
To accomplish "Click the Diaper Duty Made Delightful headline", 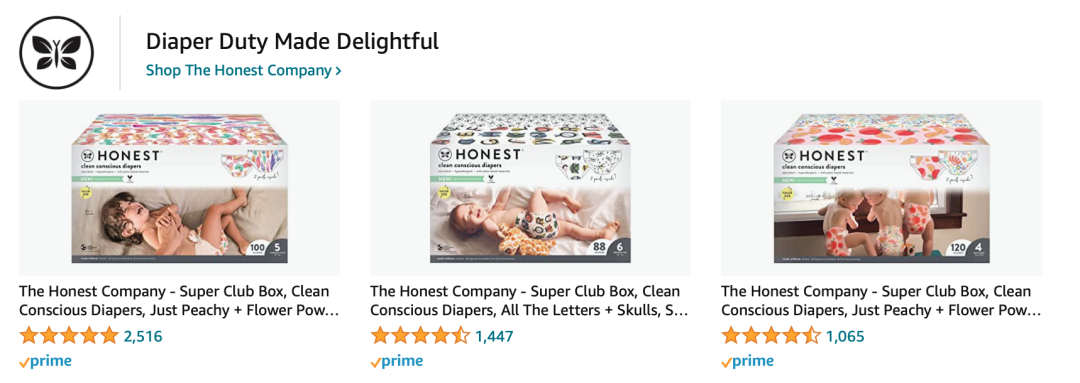I will click(x=292, y=41).
